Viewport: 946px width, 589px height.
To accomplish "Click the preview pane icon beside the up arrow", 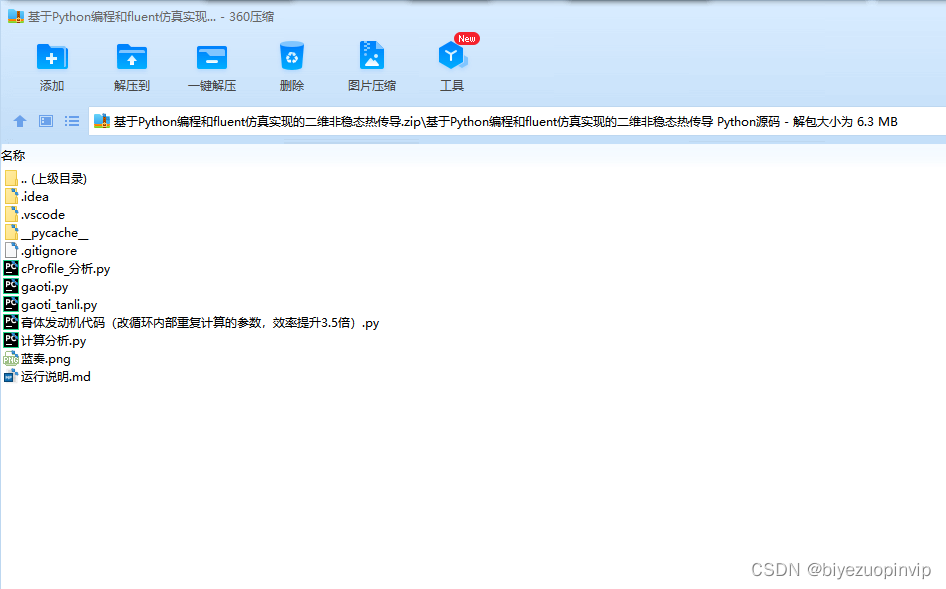I will pyautogui.click(x=44, y=120).
